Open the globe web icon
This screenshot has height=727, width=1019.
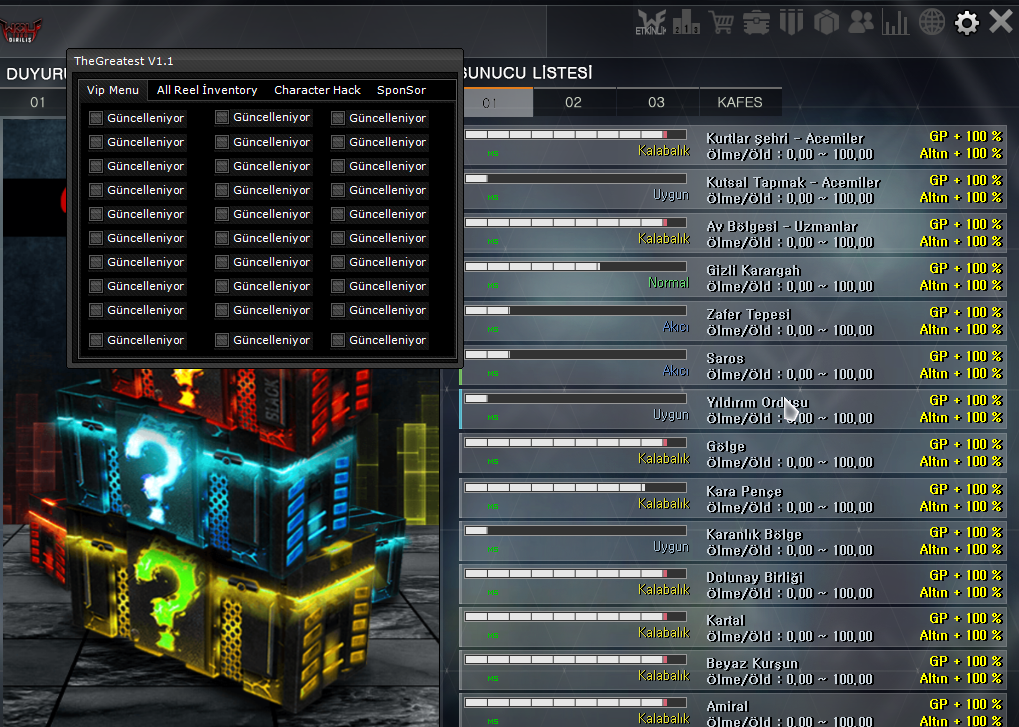[931, 22]
